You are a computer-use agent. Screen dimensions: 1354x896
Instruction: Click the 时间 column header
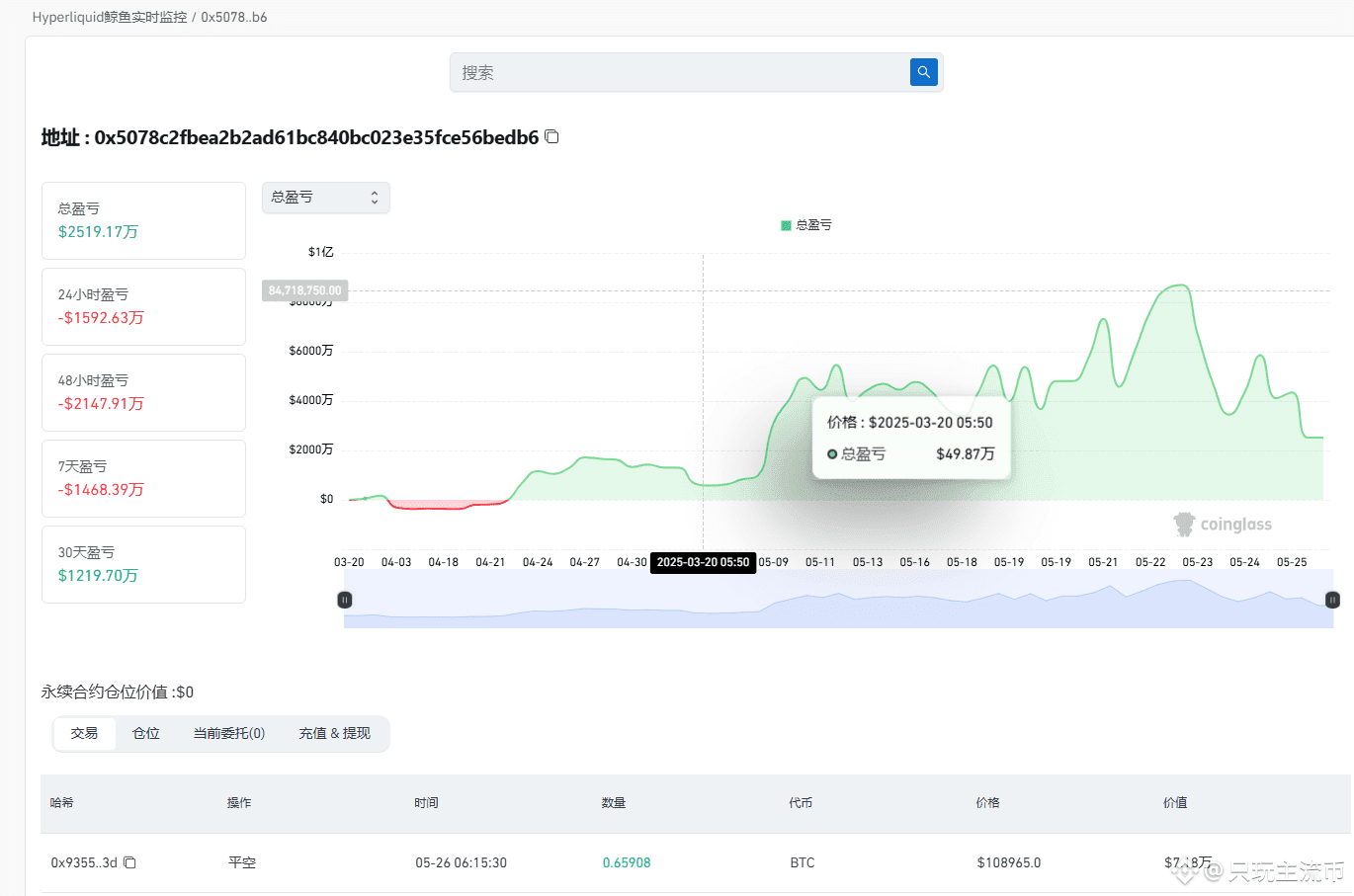point(426,803)
